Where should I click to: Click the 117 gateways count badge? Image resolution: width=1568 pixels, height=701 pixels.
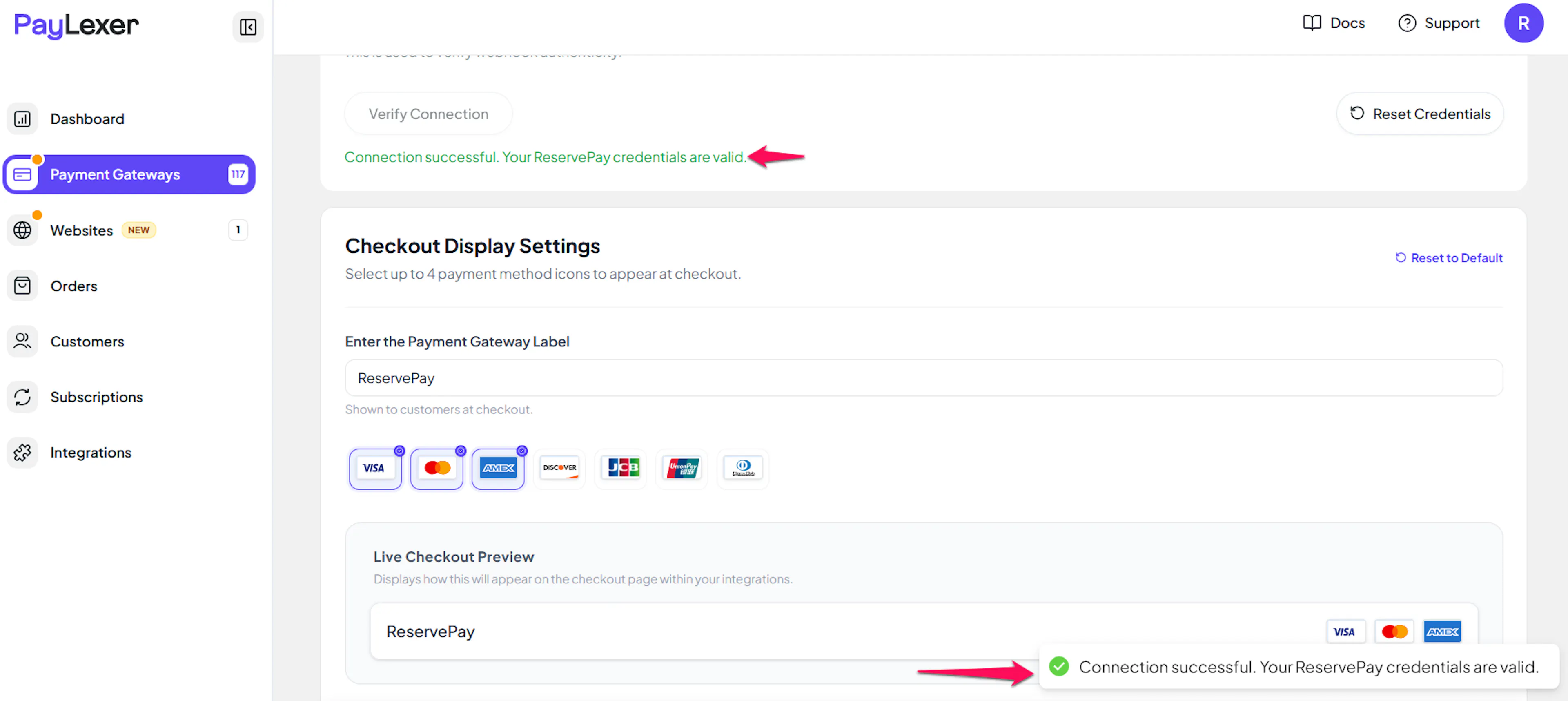point(238,174)
